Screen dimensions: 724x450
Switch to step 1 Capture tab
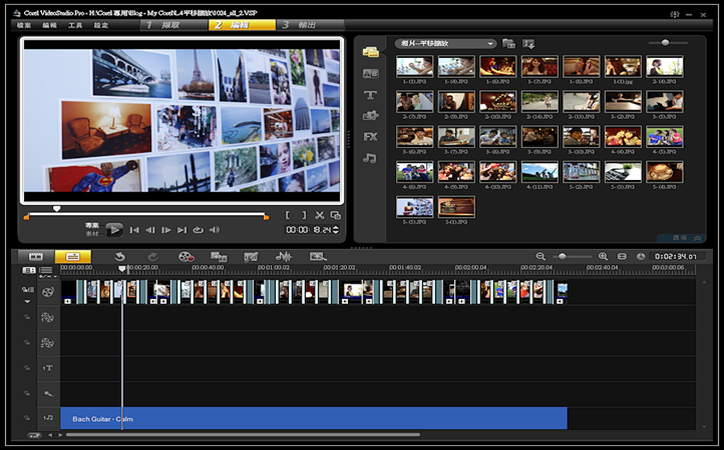click(174, 25)
